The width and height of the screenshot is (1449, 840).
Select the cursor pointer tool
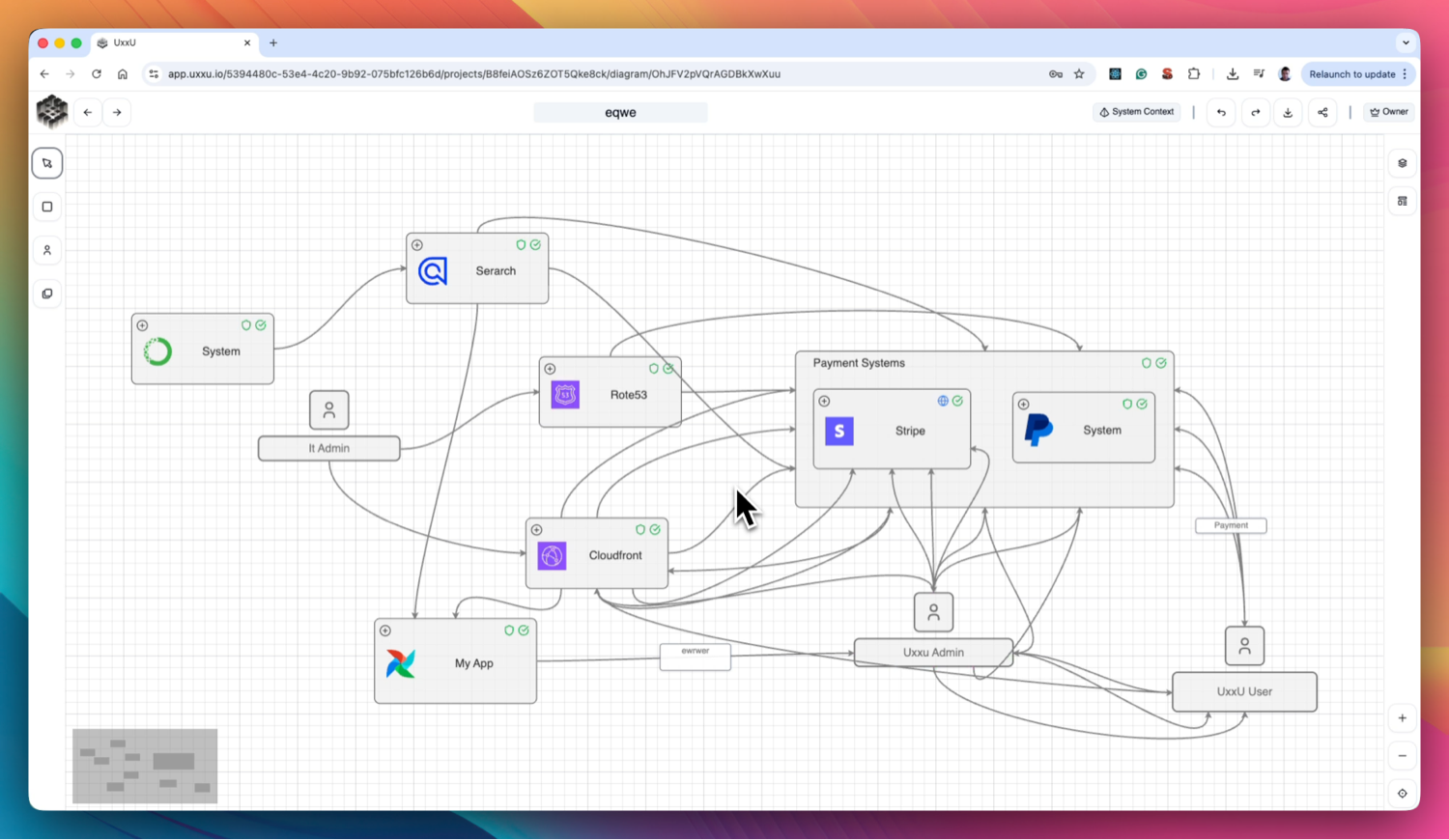[46, 163]
